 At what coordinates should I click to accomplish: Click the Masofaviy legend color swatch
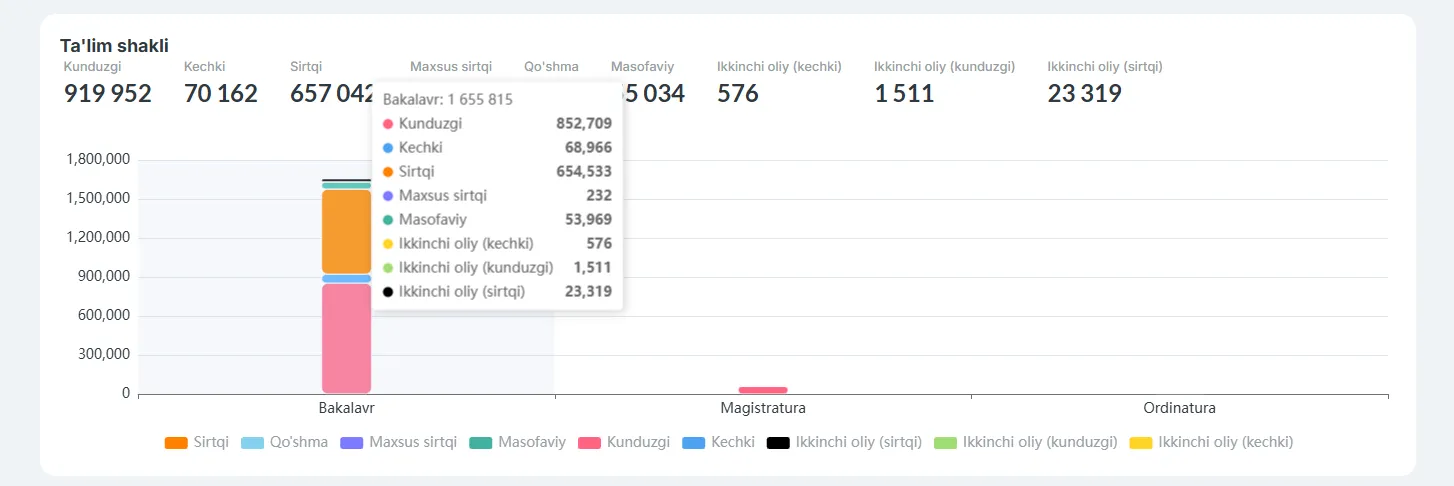point(481,442)
